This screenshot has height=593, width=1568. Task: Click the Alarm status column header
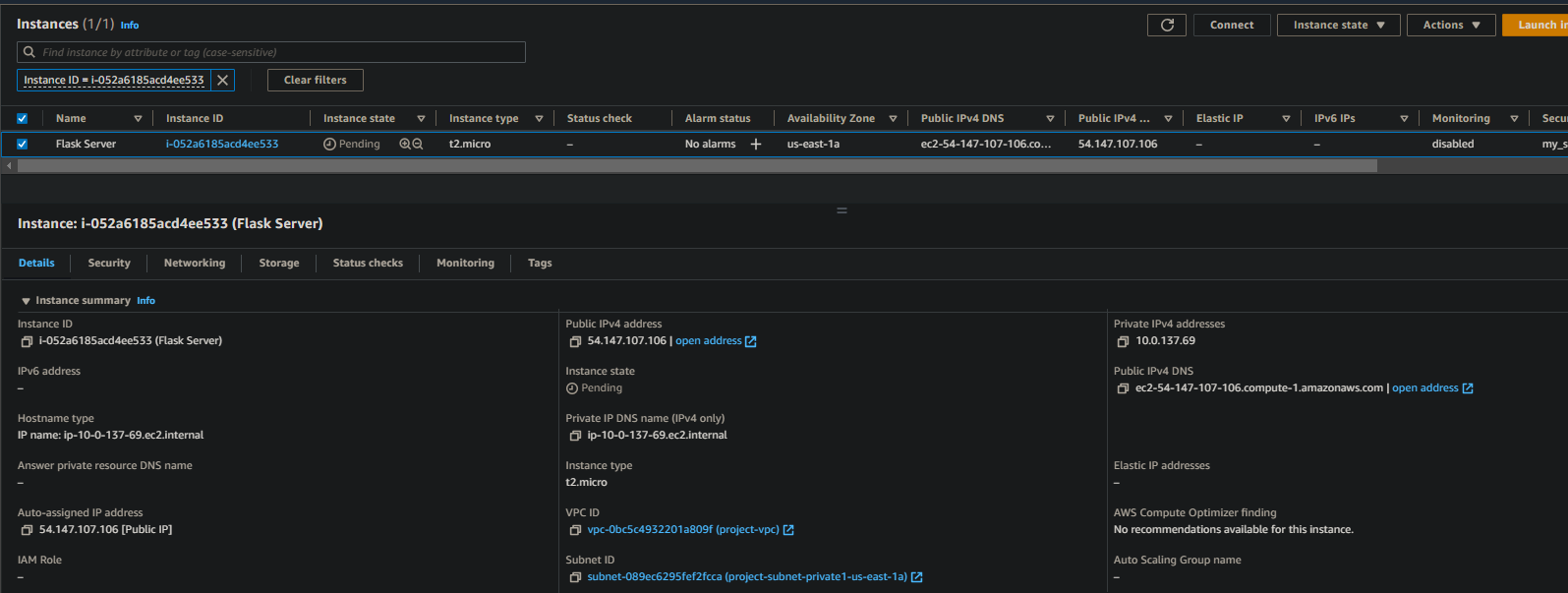718,119
